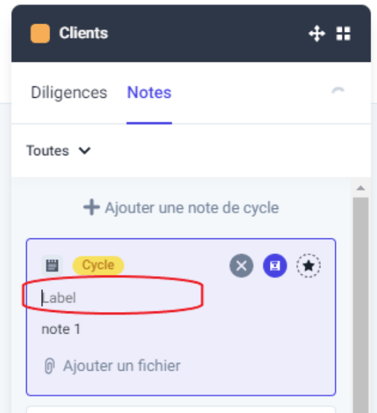Select the Notes tab
The image size is (377, 413).
tap(149, 93)
